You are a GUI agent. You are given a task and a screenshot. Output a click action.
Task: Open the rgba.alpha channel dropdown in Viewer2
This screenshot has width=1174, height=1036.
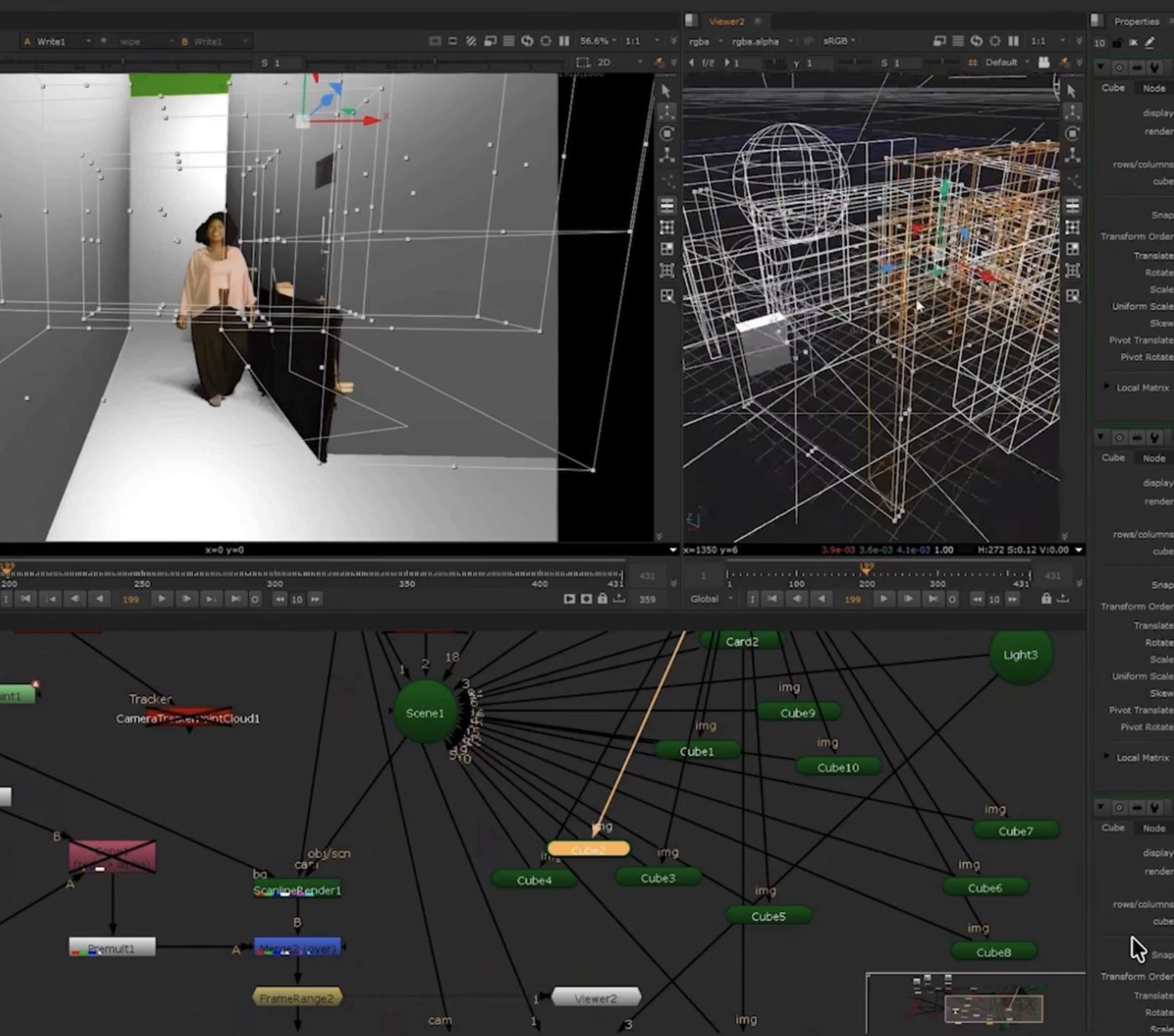point(761,41)
